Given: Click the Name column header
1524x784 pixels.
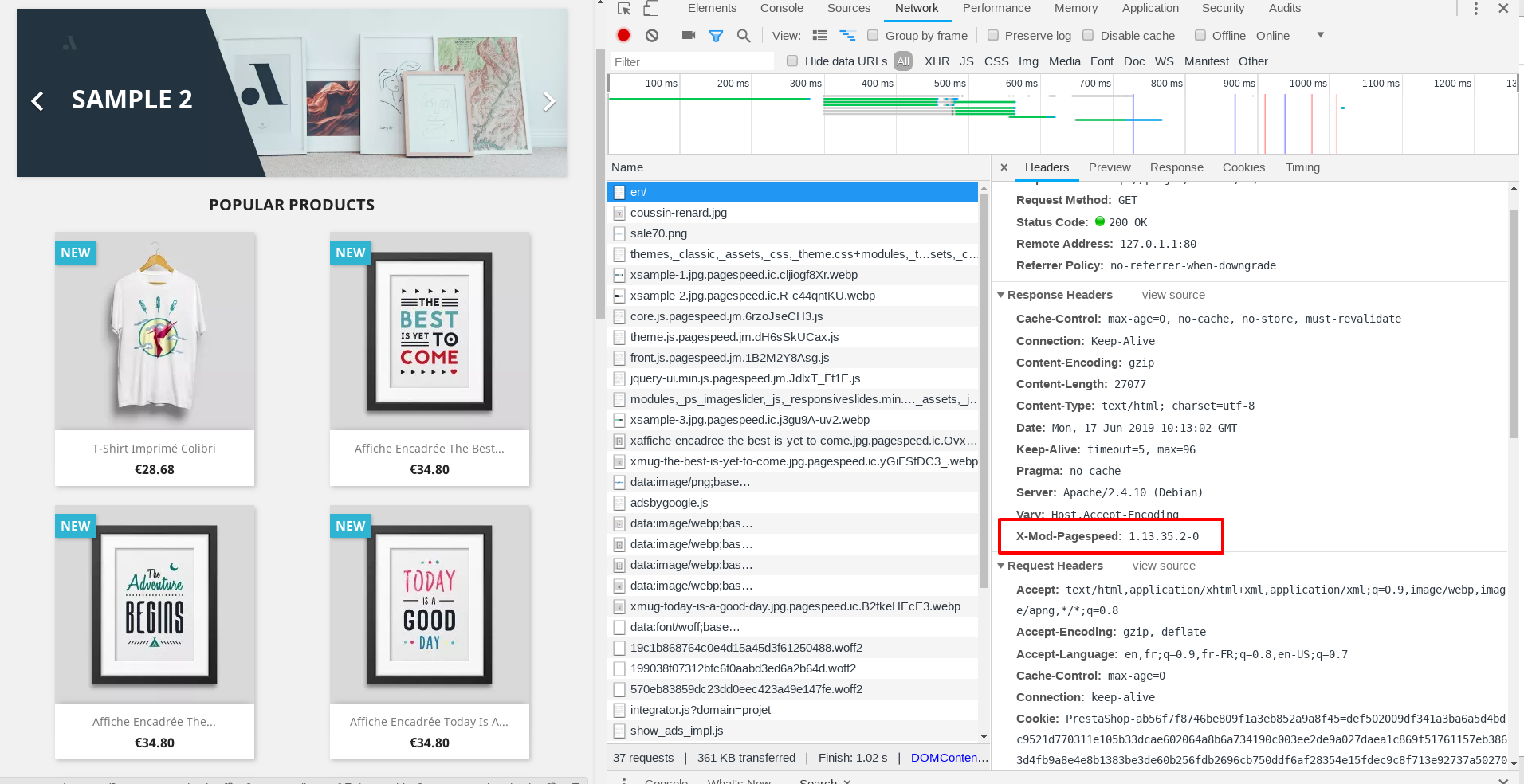Looking at the screenshot, I should (x=798, y=167).
